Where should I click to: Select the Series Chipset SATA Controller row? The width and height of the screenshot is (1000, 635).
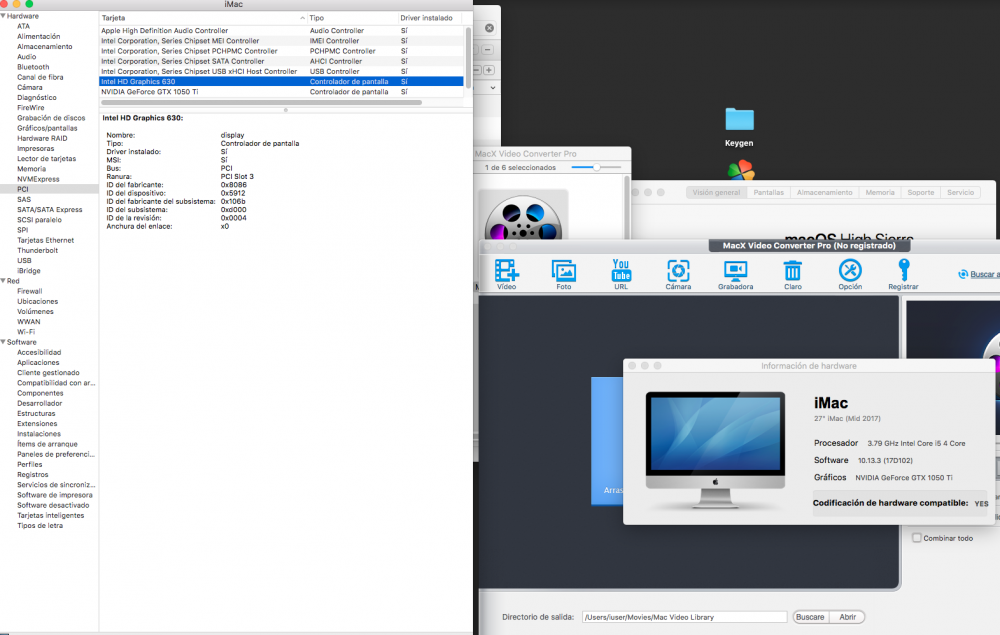(x=281, y=61)
